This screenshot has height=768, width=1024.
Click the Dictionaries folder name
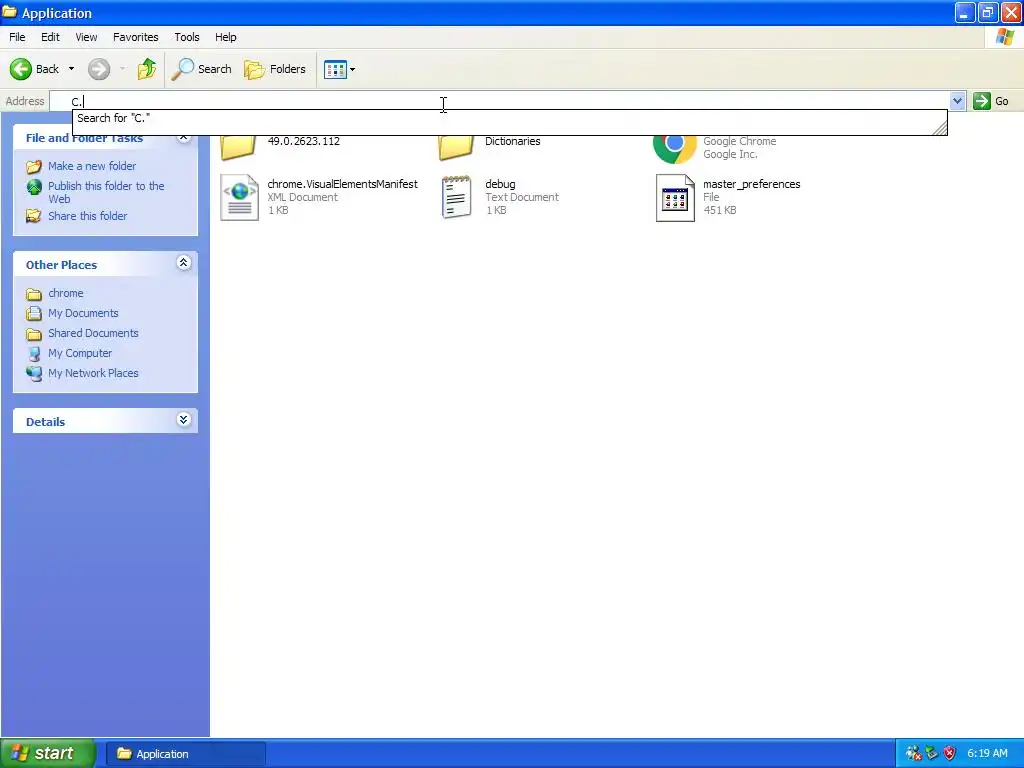click(513, 141)
